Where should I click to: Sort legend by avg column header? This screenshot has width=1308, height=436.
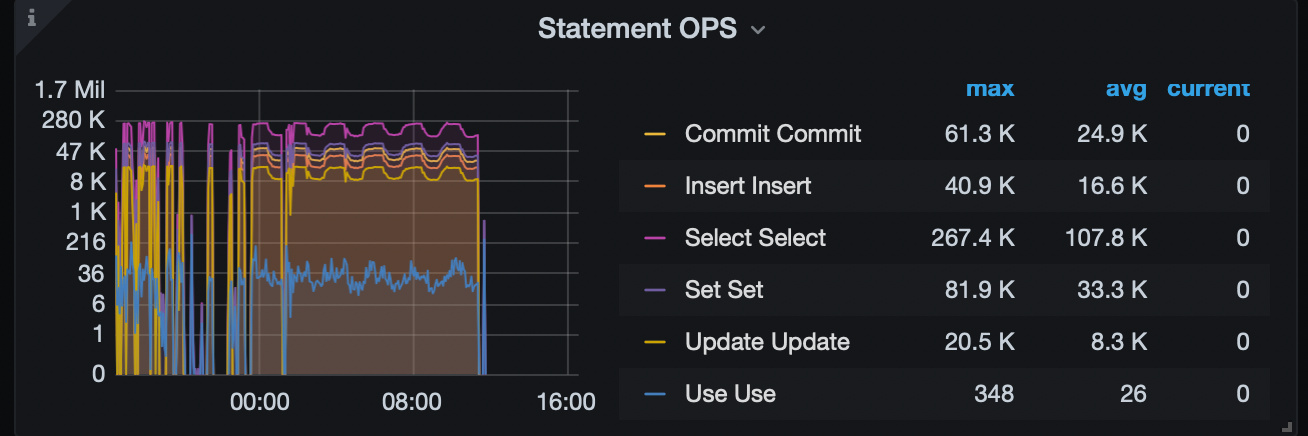(x=1125, y=89)
